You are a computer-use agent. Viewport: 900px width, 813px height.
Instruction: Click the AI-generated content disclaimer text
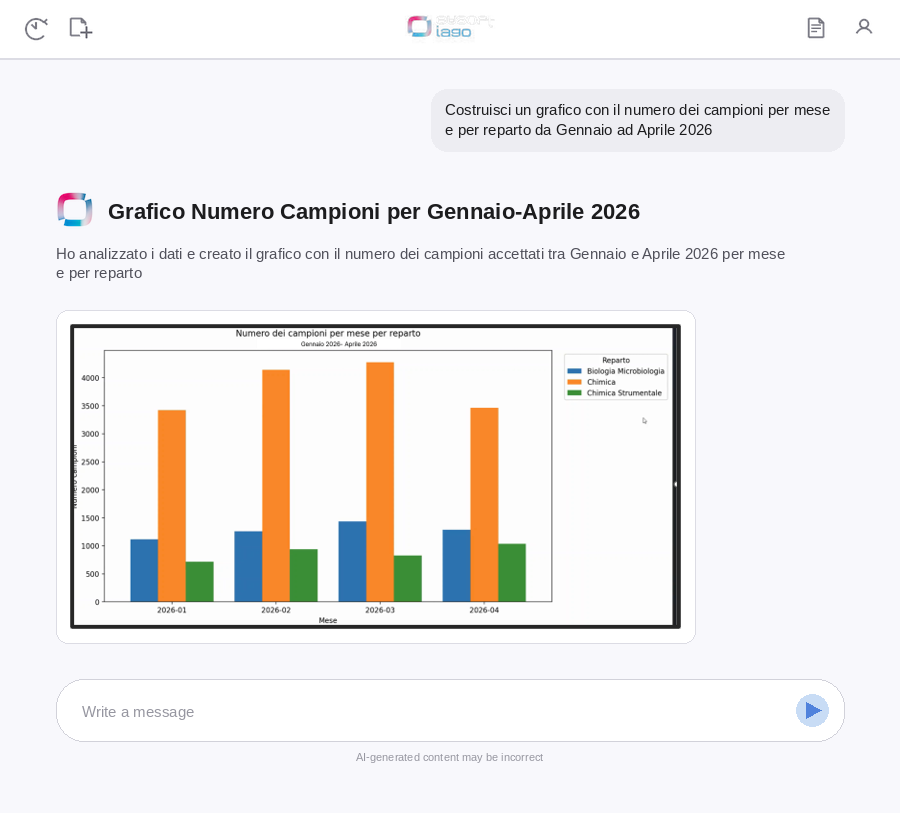[449, 757]
